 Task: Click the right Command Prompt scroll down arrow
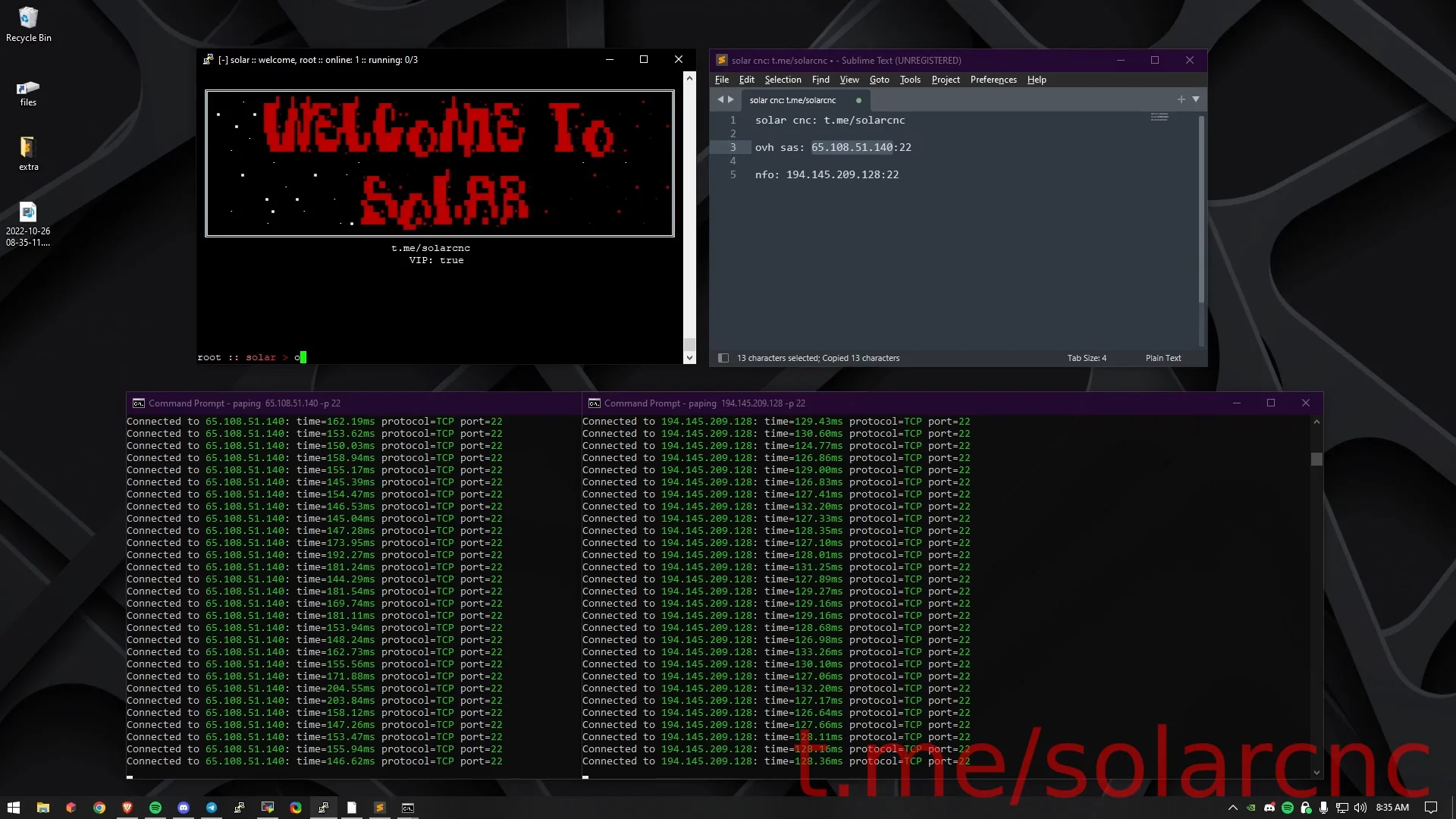coord(1316,773)
